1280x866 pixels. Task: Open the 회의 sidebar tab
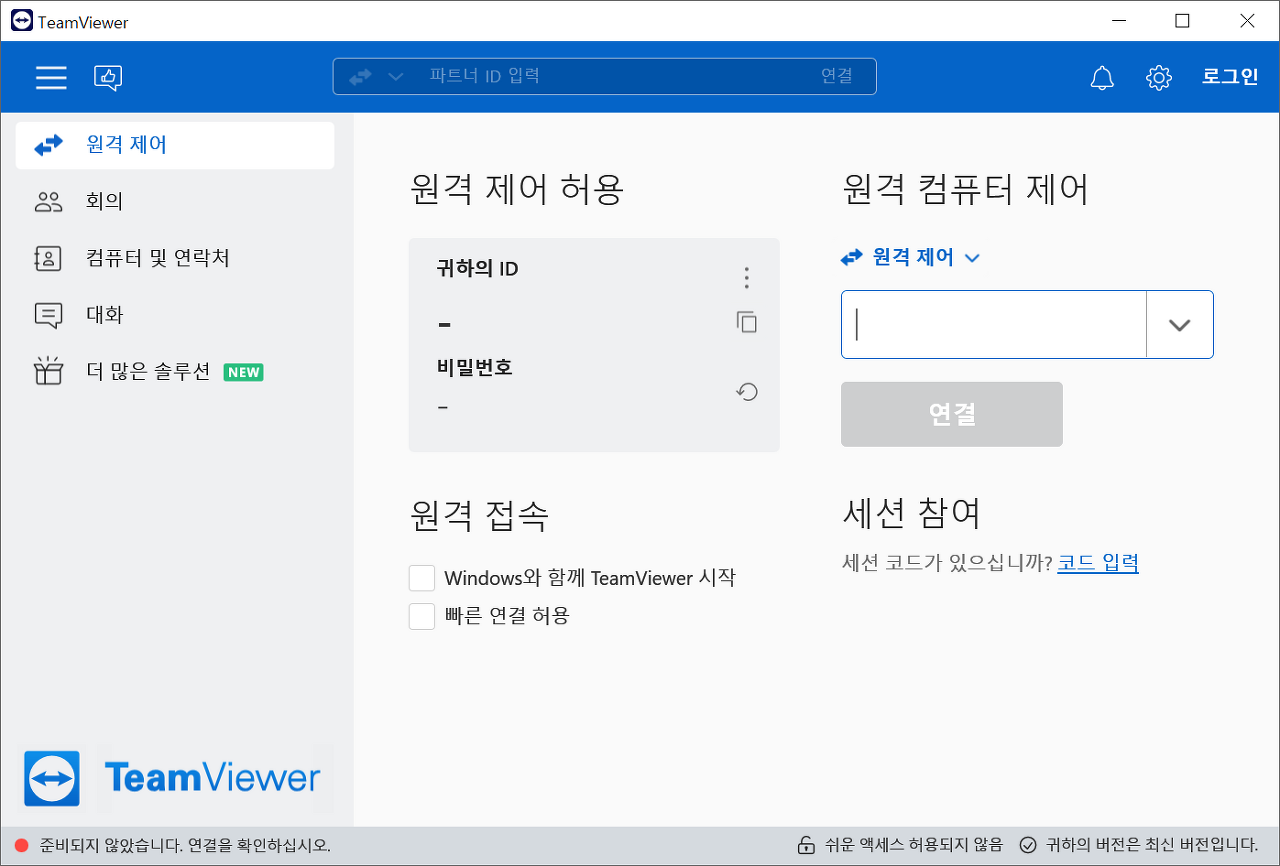175,202
